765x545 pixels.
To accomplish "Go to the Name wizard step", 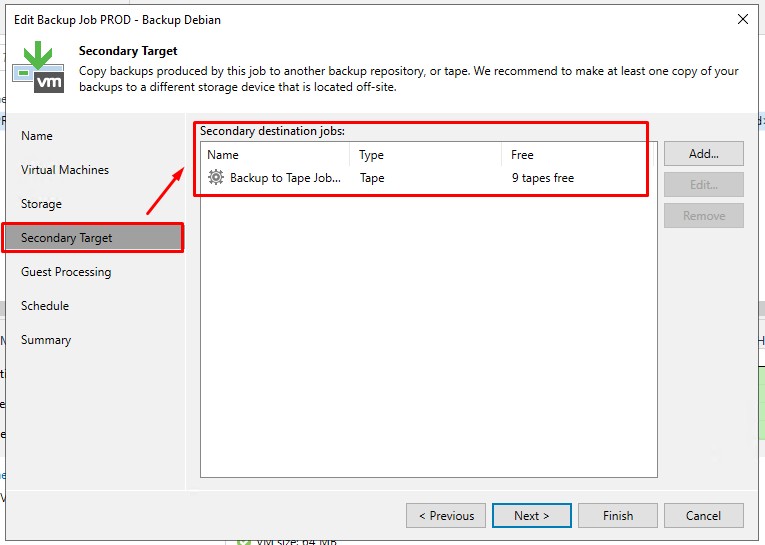I will [x=37, y=136].
